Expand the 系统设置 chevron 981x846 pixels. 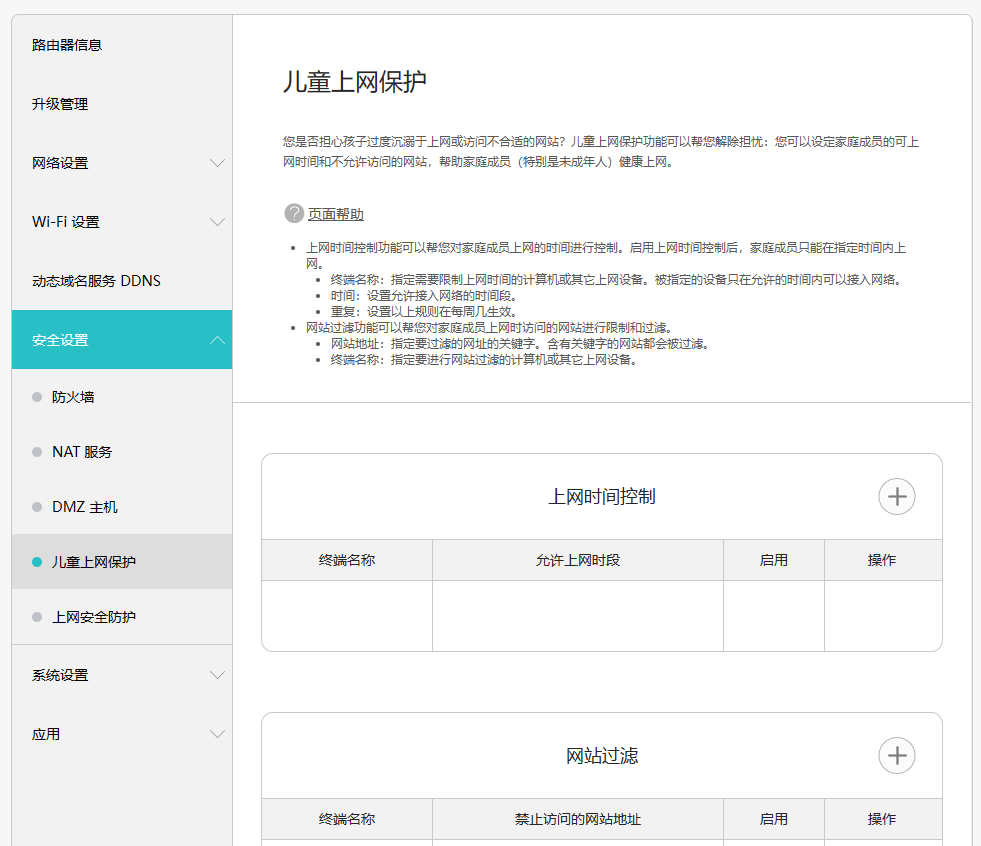(217, 675)
